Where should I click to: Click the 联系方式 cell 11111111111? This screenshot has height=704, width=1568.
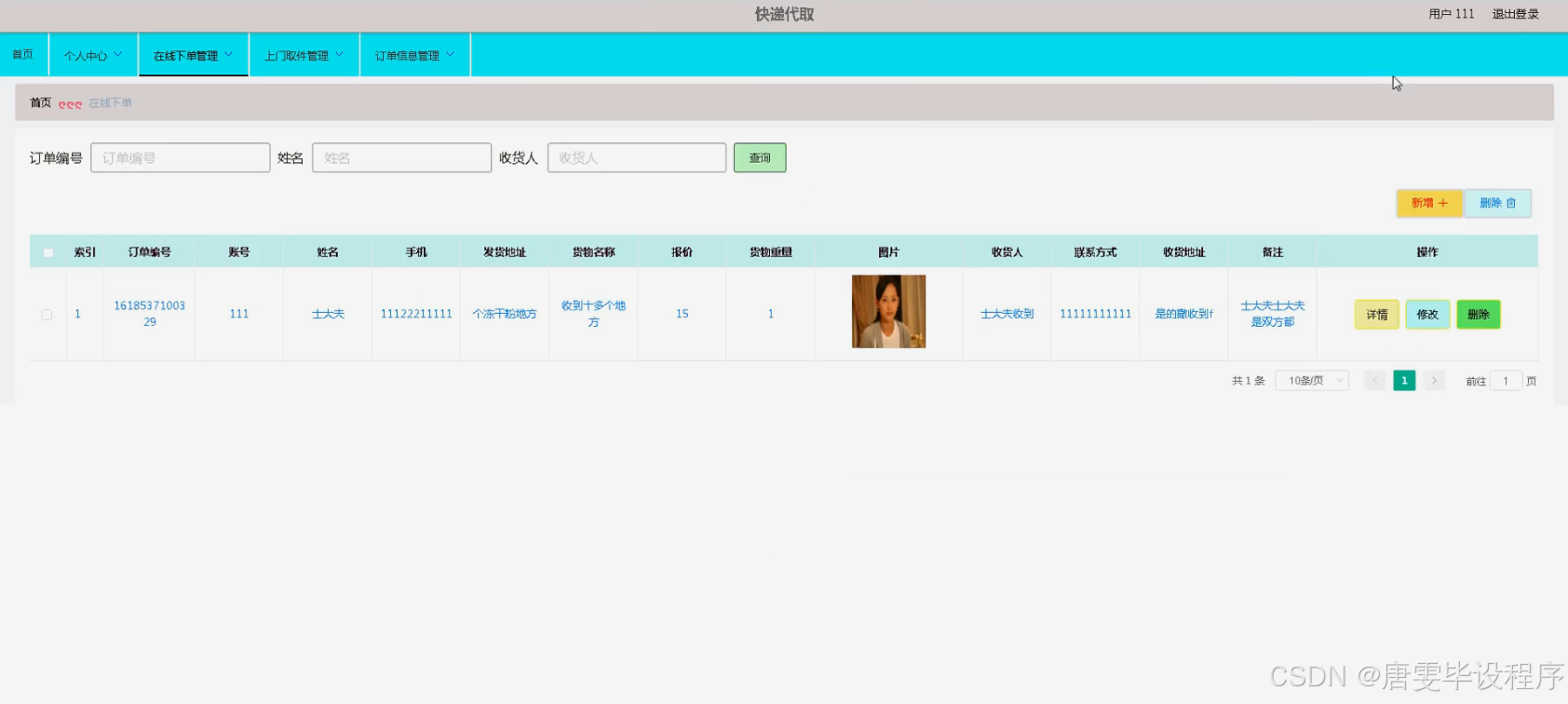point(1095,314)
